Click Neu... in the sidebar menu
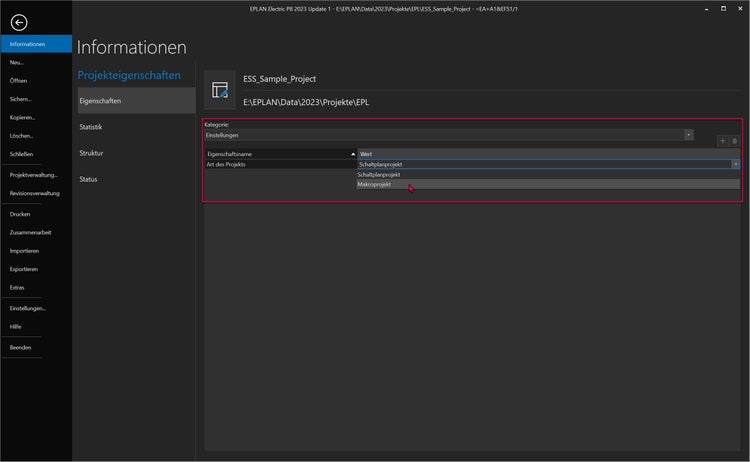 coord(17,62)
